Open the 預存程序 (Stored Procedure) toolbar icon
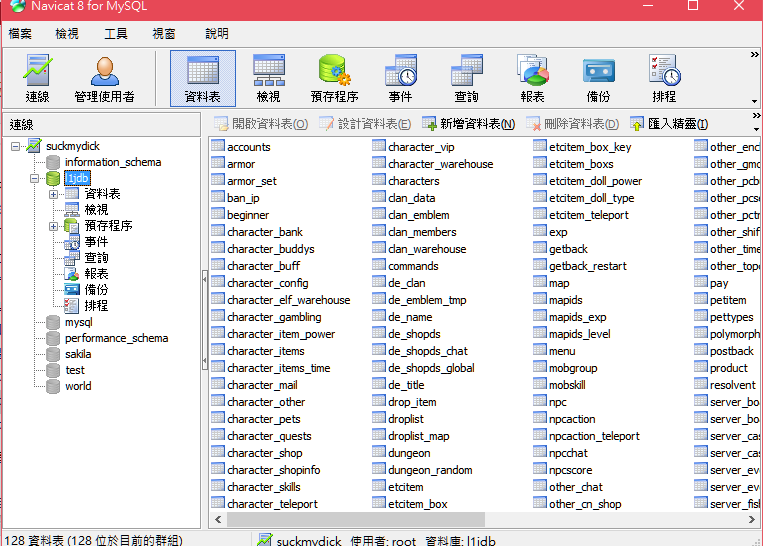Screen dimensions: 763x546 point(335,79)
